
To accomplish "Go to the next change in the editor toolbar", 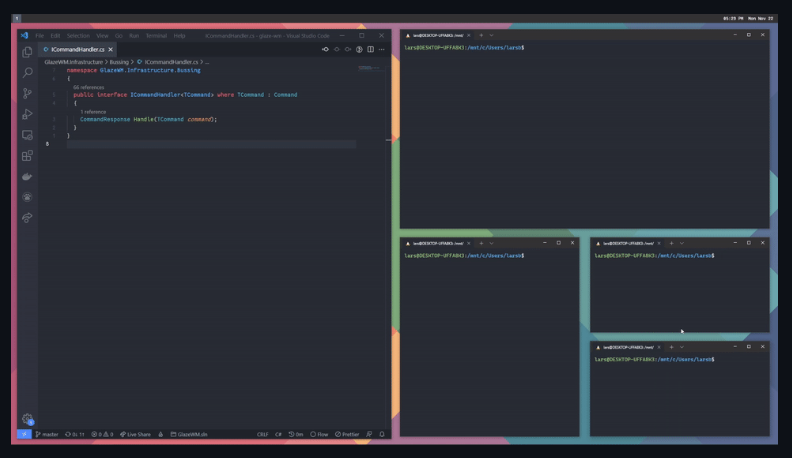I will coord(348,49).
